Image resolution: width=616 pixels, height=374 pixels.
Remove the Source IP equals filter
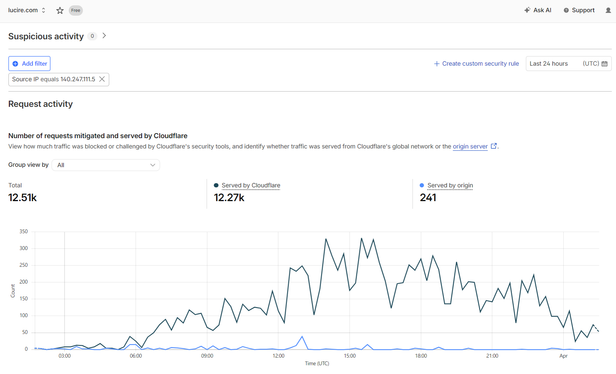coord(102,79)
